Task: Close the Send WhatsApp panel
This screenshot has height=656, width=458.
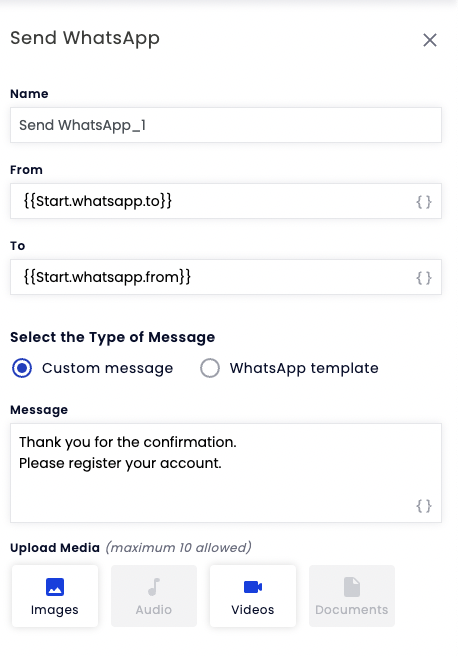Action: [x=430, y=40]
